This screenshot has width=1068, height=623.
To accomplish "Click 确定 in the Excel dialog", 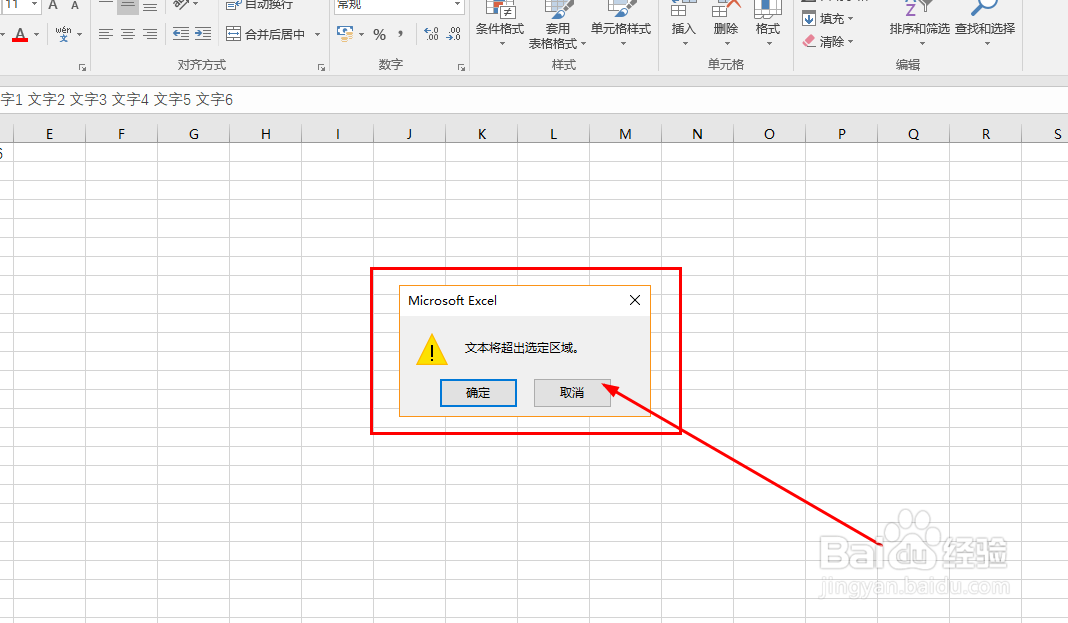I will 478,393.
